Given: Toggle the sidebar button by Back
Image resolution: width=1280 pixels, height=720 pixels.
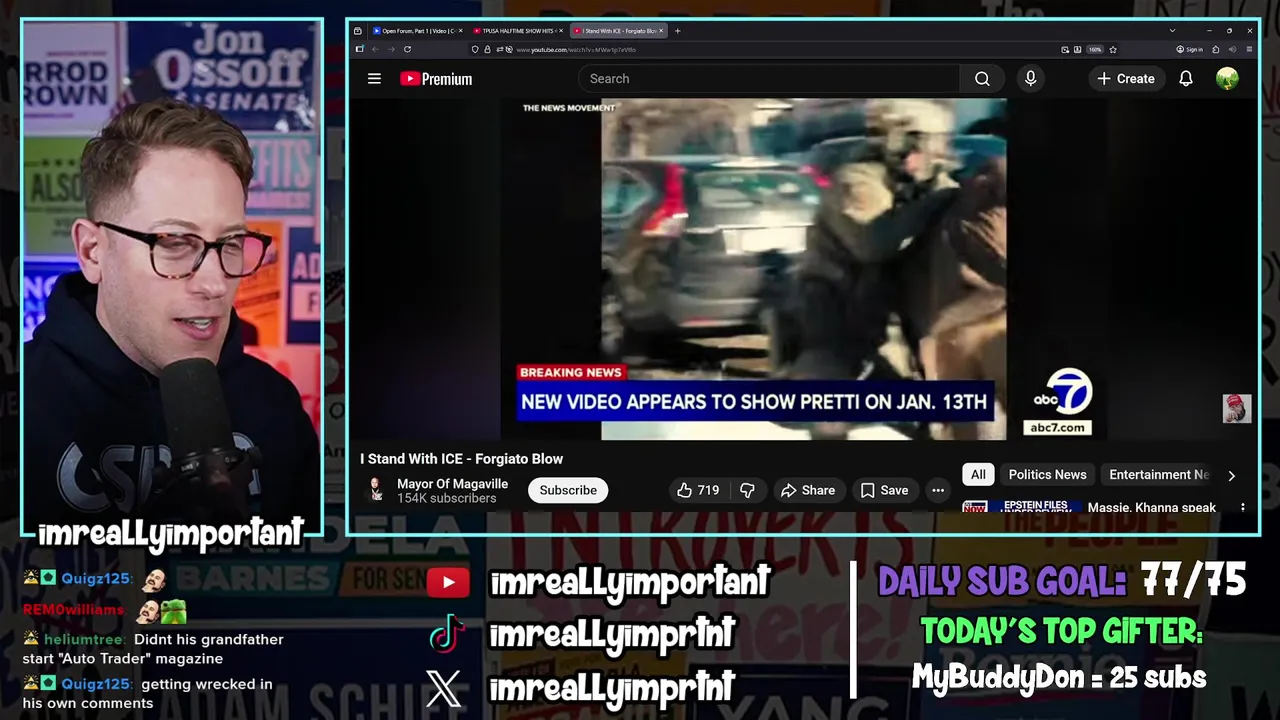Looking at the screenshot, I should click(359, 49).
